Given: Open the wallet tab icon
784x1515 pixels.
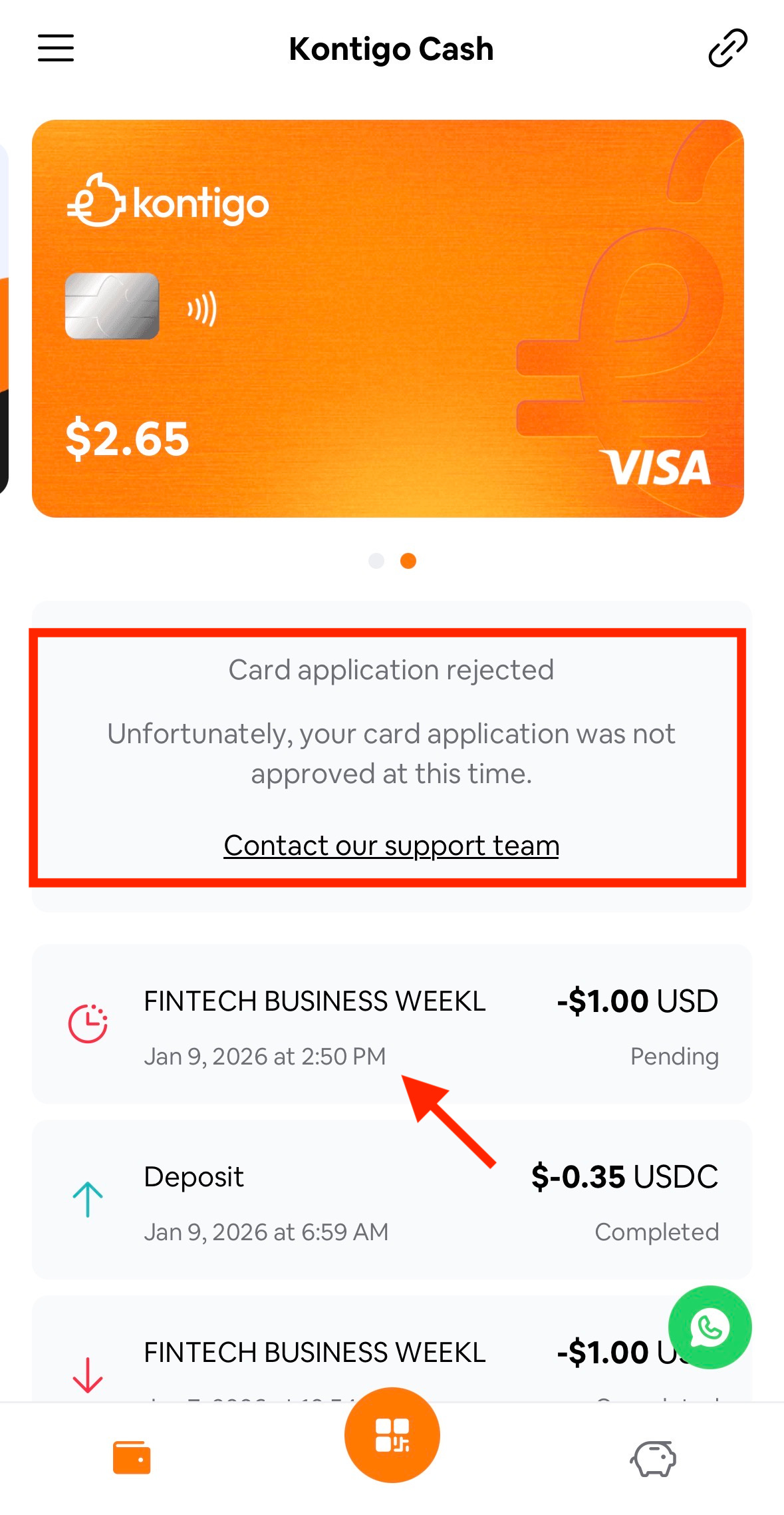Looking at the screenshot, I should pyautogui.click(x=132, y=1458).
